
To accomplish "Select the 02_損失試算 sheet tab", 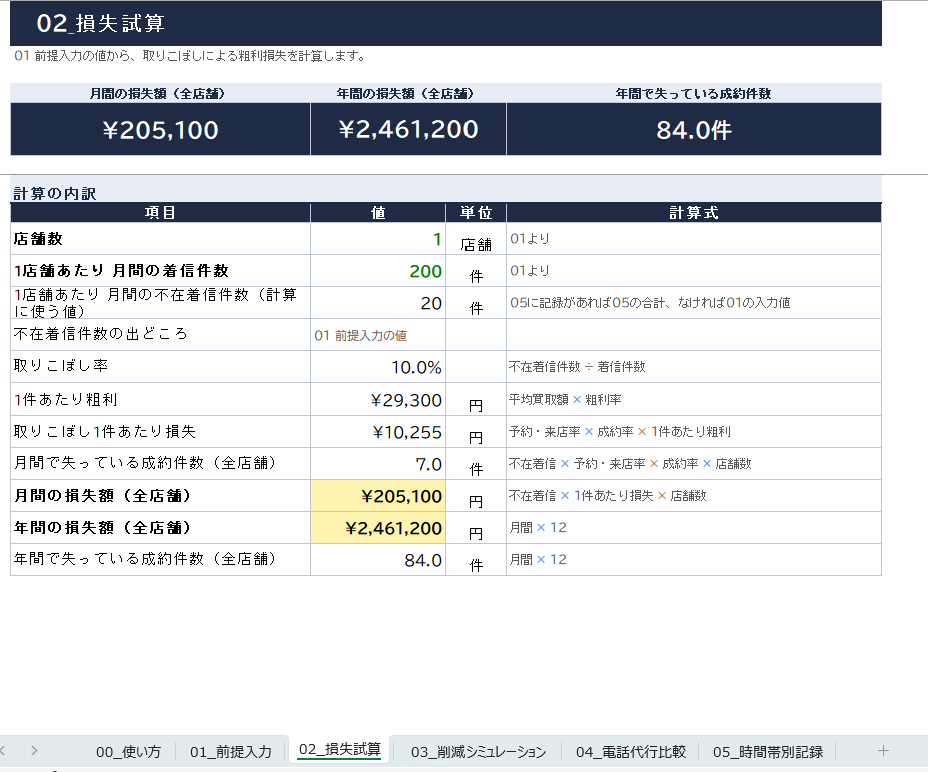I will [339, 750].
